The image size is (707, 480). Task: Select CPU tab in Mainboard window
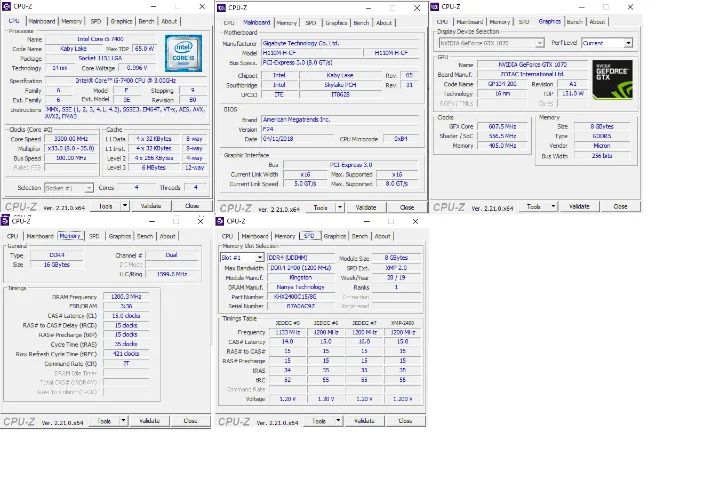pyautogui.click(x=229, y=23)
